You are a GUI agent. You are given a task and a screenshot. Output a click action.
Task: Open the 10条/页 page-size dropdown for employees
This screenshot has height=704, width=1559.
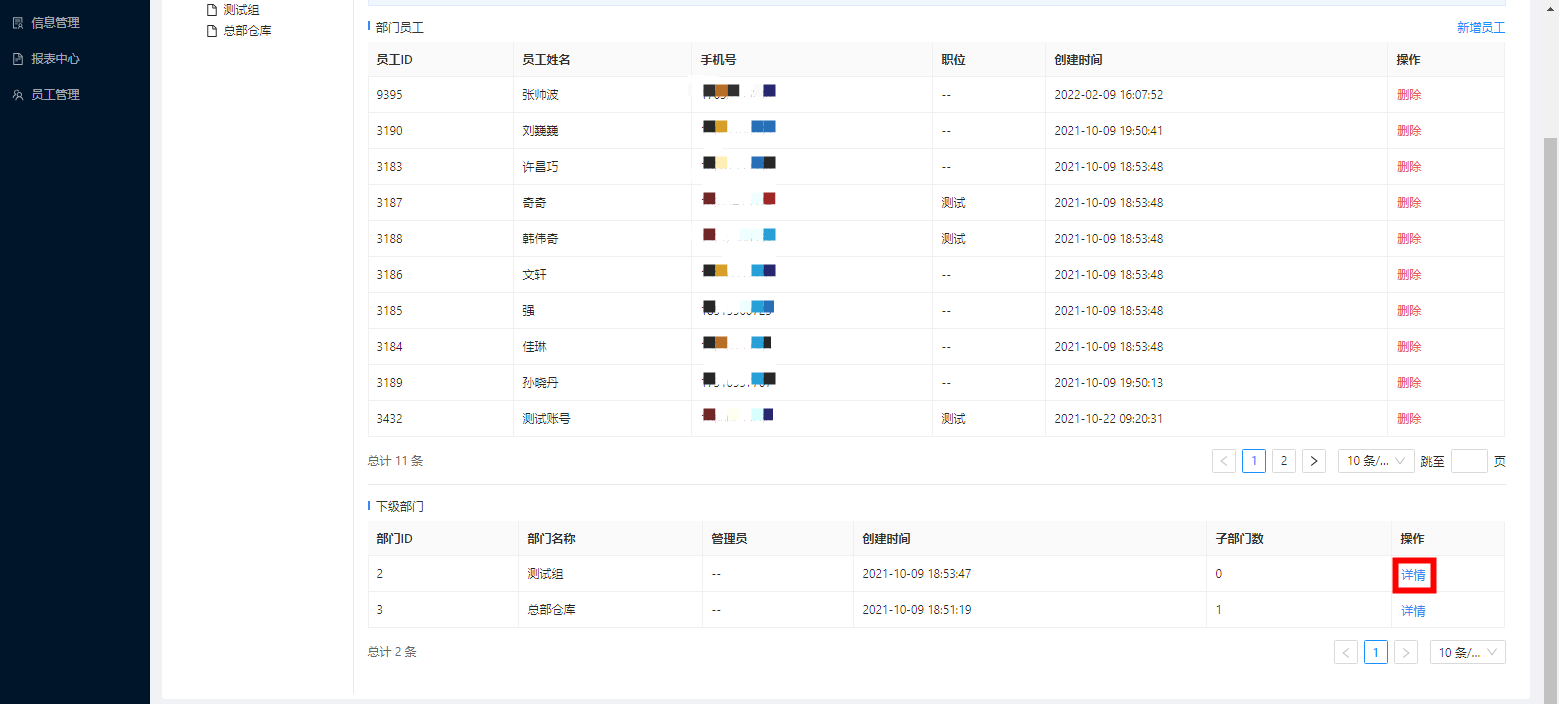(1376, 460)
